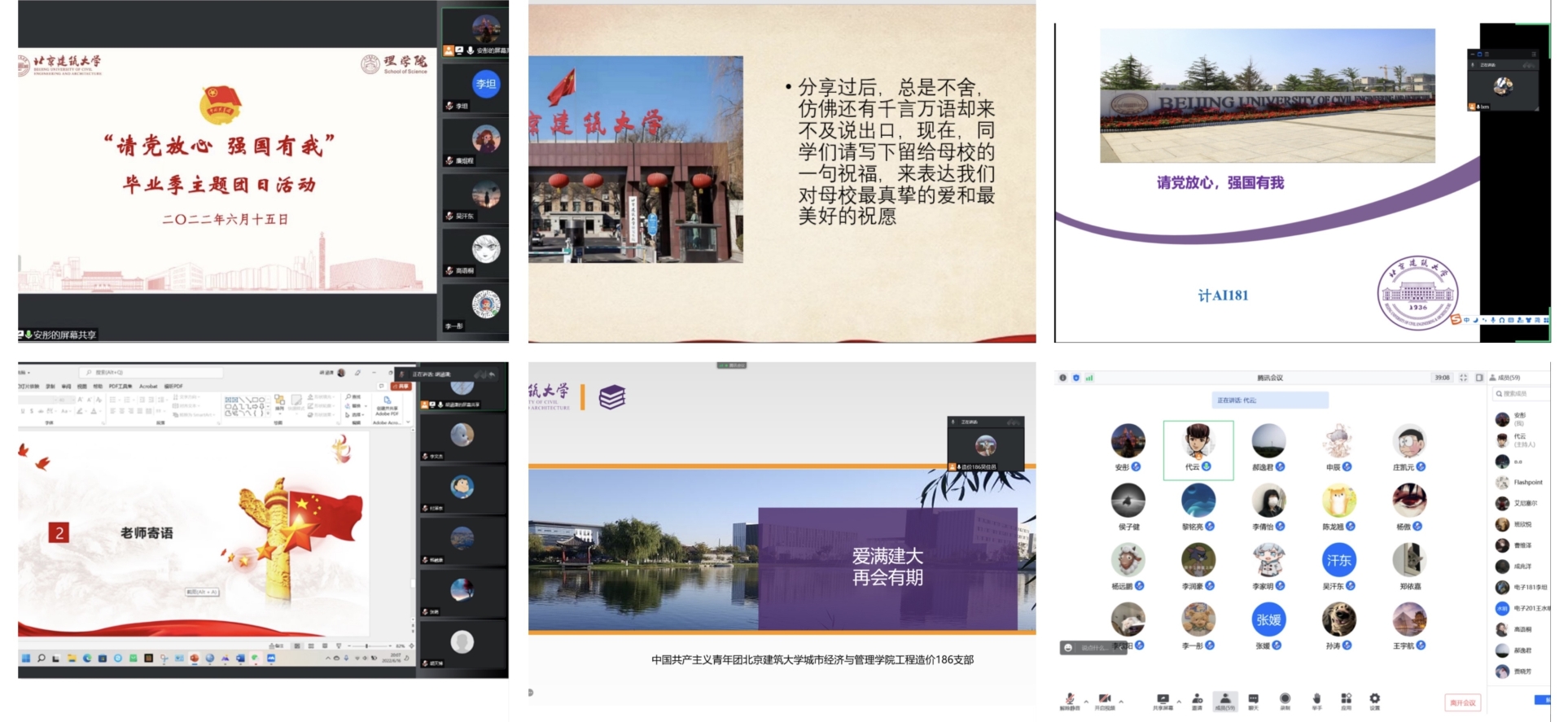
Task: Click the PowerPoint icon on the taskbar
Action: tap(195, 658)
